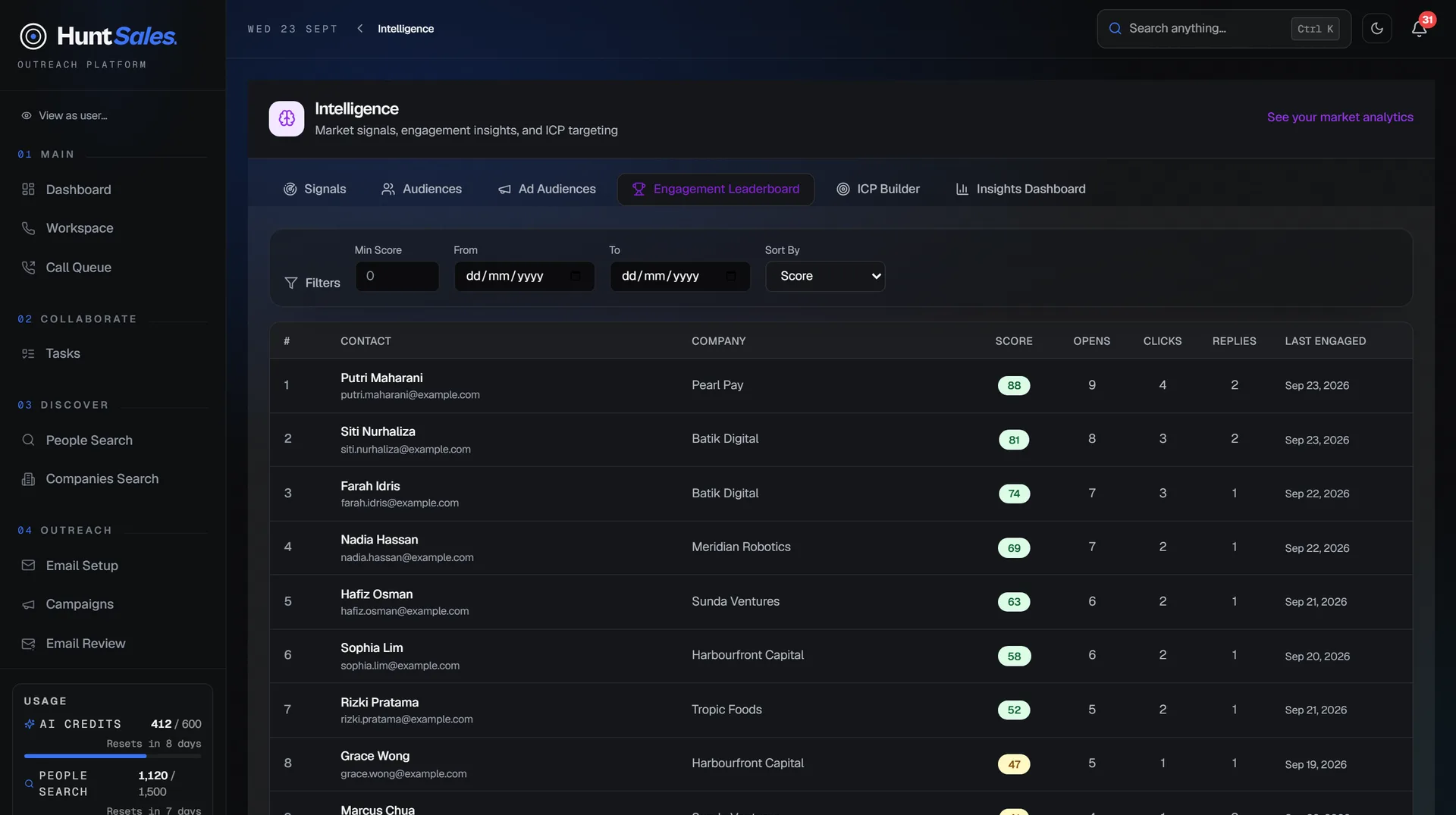This screenshot has width=1456, height=815.
Task: Open the Ad Audiences tab
Action: (547, 190)
